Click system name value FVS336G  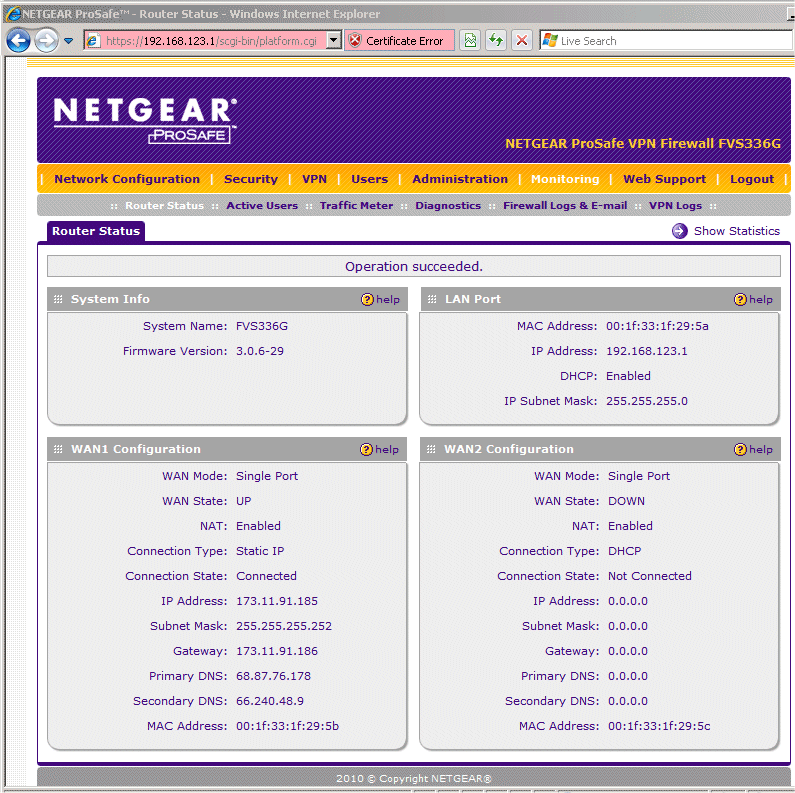coord(262,326)
